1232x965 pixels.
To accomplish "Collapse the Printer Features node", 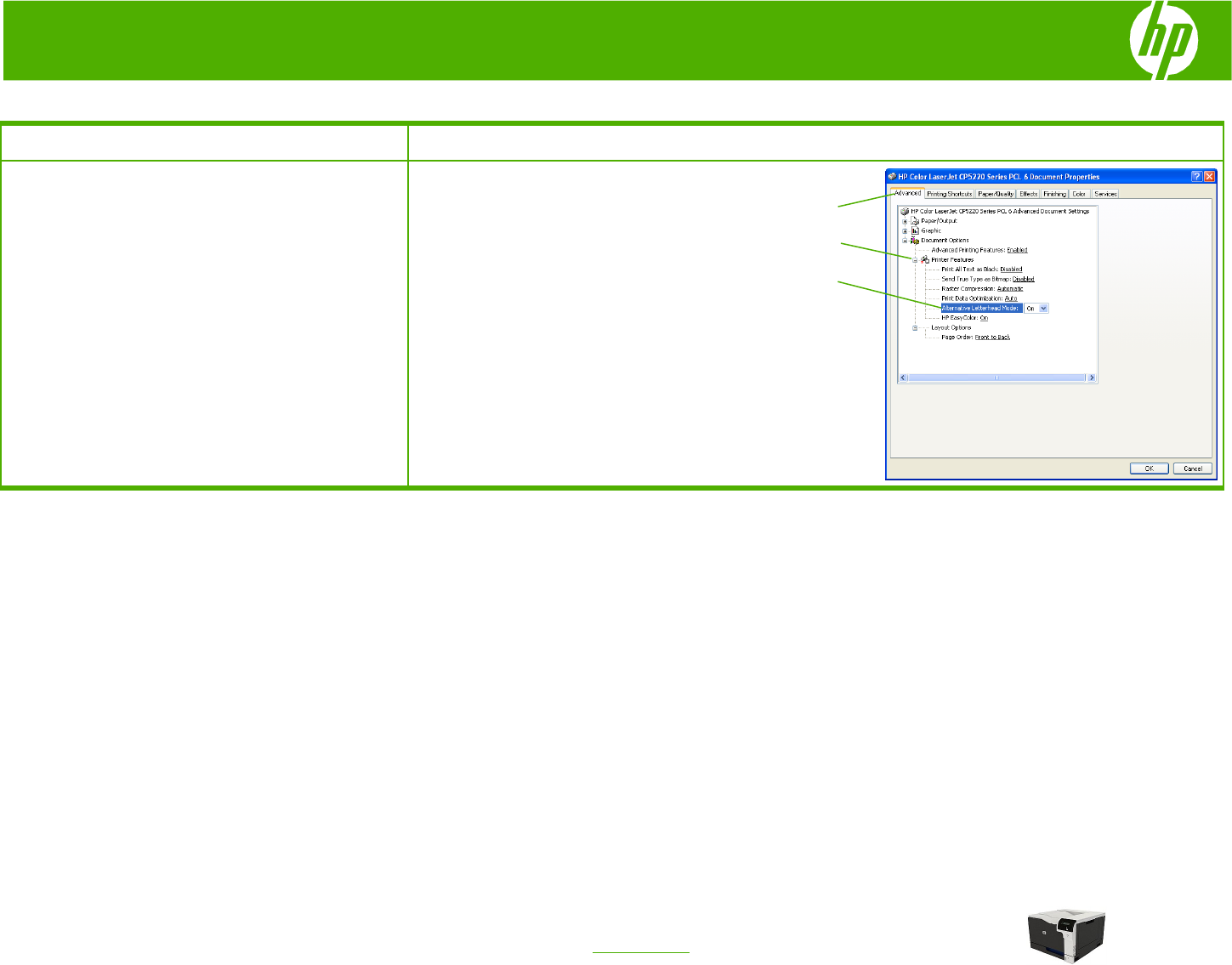I will pos(916,260).
